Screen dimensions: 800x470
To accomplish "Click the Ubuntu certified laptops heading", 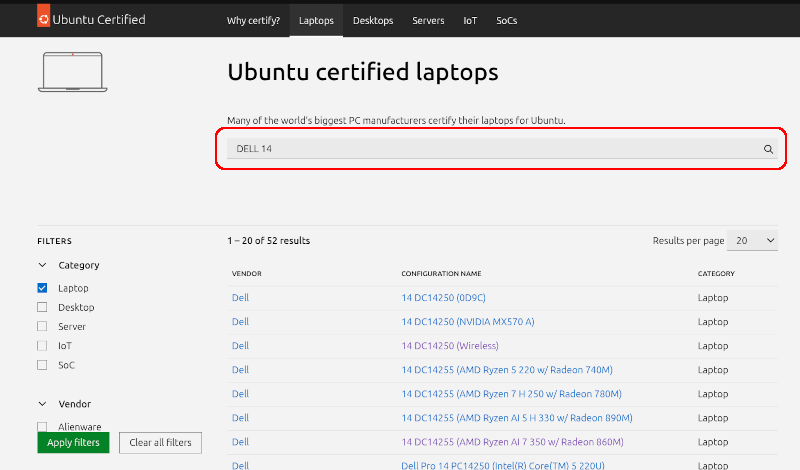I will tap(363, 72).
